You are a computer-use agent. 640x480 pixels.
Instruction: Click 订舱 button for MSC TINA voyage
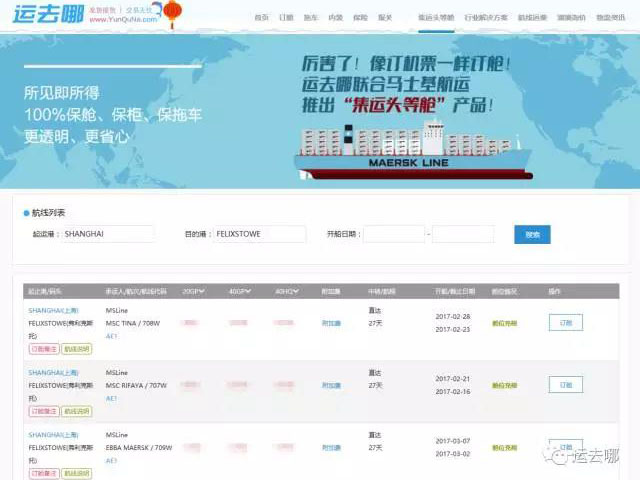point(565,323)
